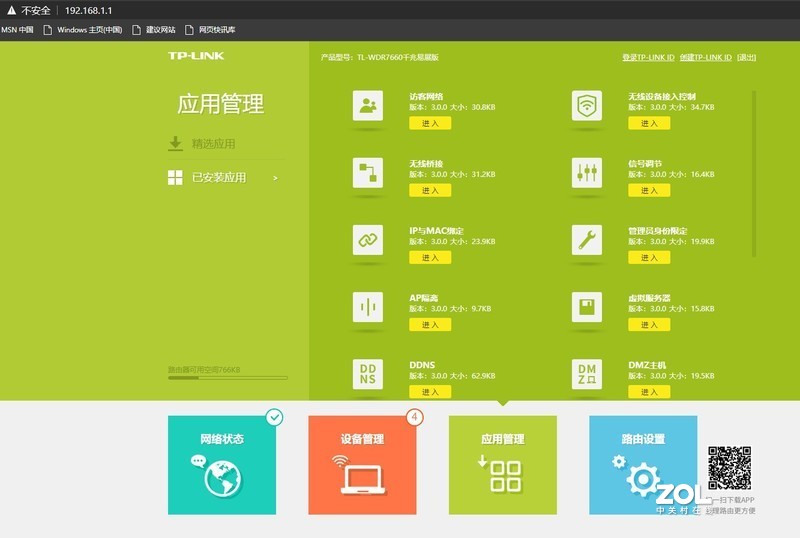Expand the 已安装应用 chevron arrow
800x538 pixels.
click(276, 178)
